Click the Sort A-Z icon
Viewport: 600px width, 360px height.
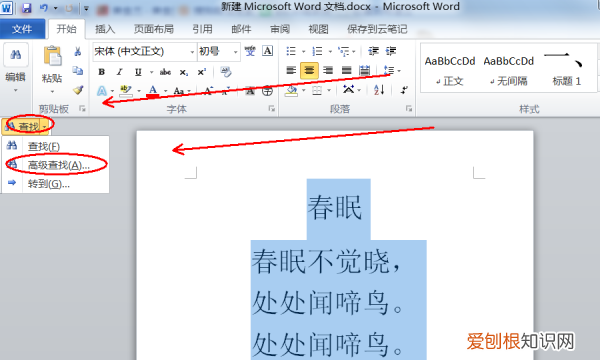pos(379,90)
